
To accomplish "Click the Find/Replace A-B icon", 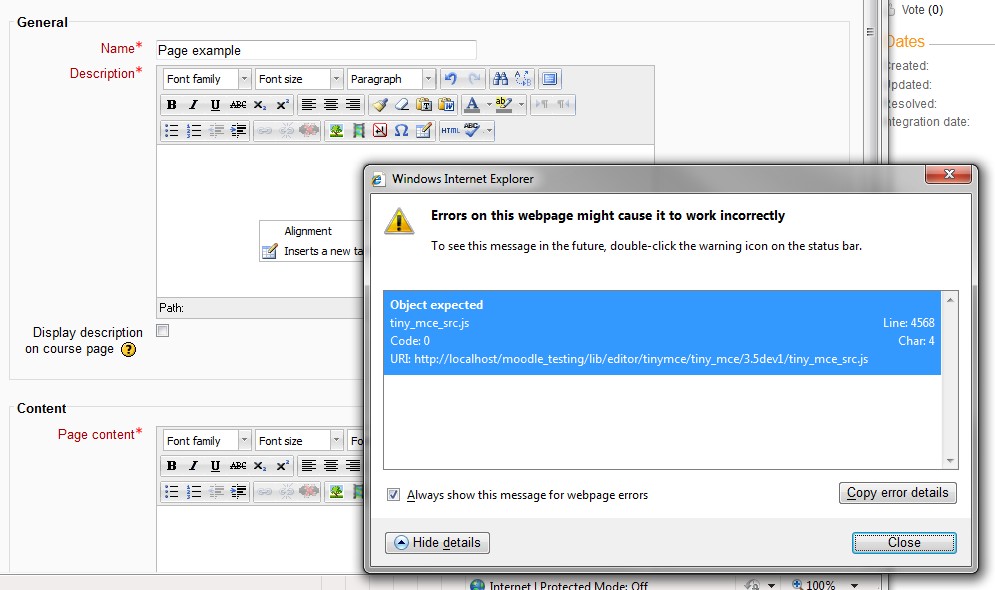I will point(523,79).
